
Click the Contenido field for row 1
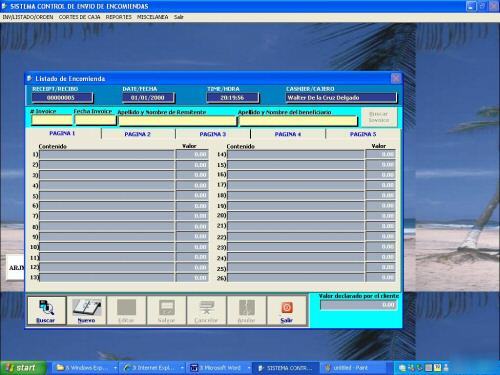(107, 155)
